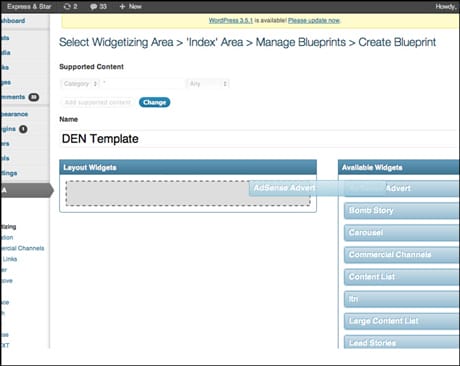
Task: Open the Category dropdown under Supported Content
Action: (x=80, y=84)
